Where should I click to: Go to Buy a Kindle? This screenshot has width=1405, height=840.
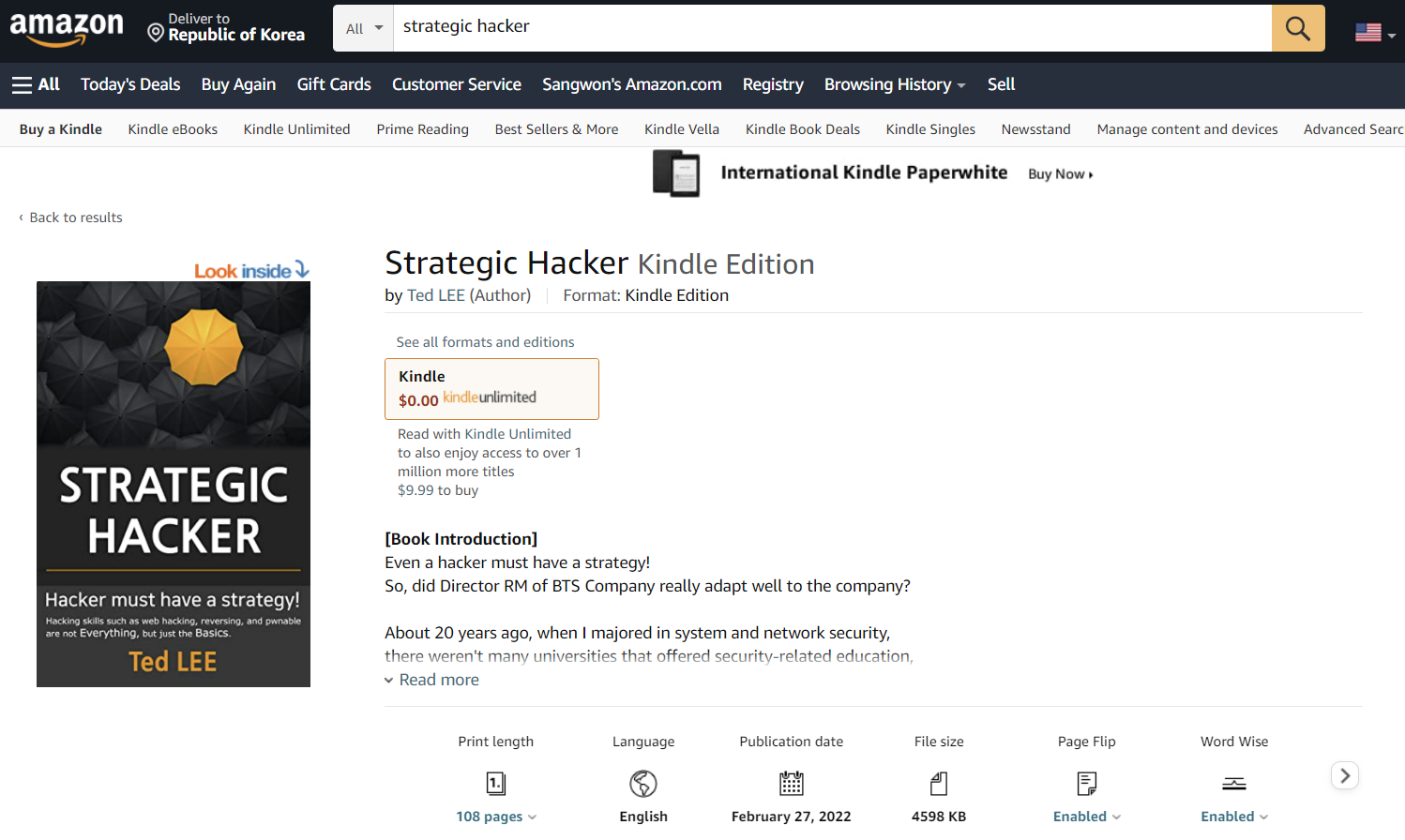point(61,129)
